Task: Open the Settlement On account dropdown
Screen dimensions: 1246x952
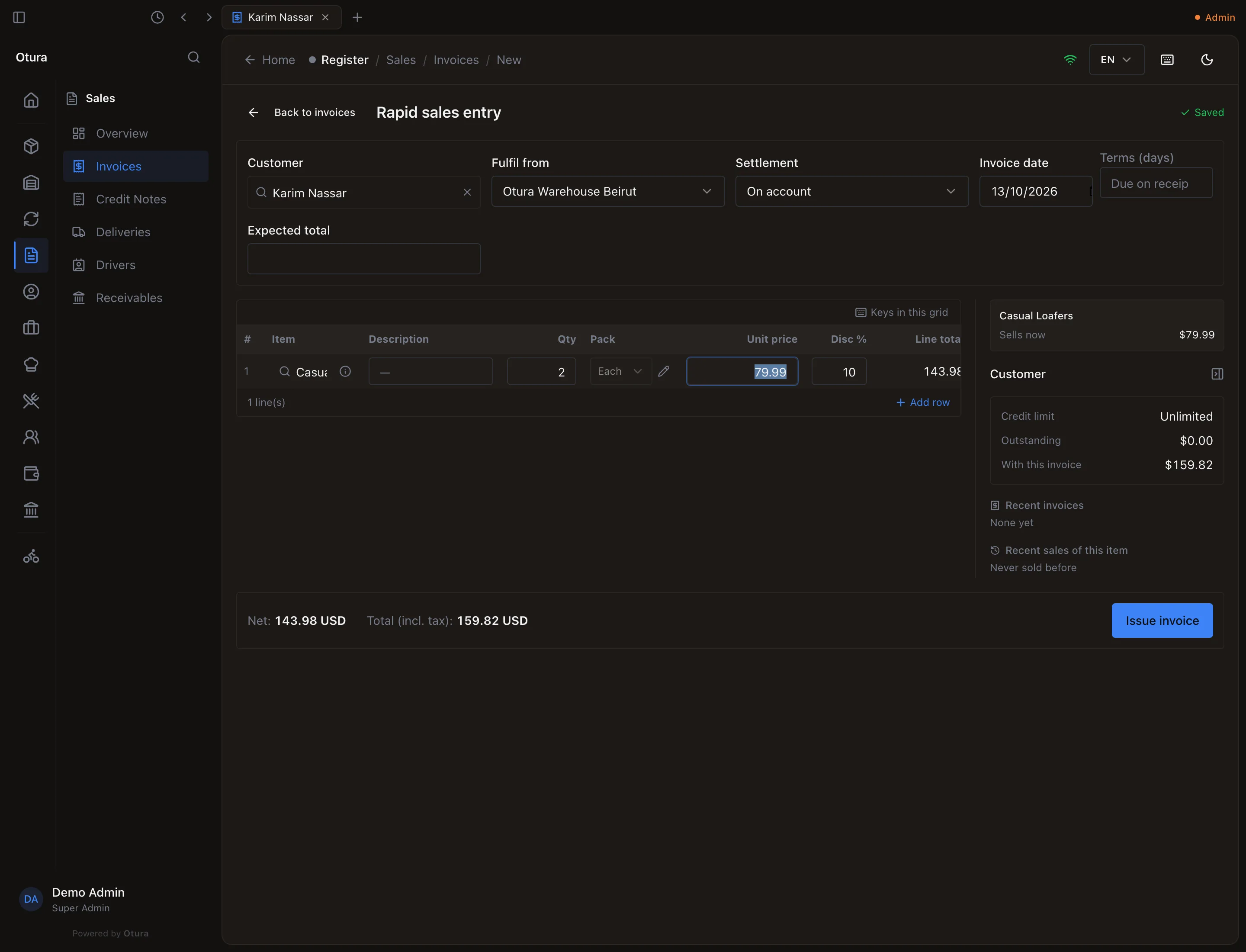Action: (851, 192)
